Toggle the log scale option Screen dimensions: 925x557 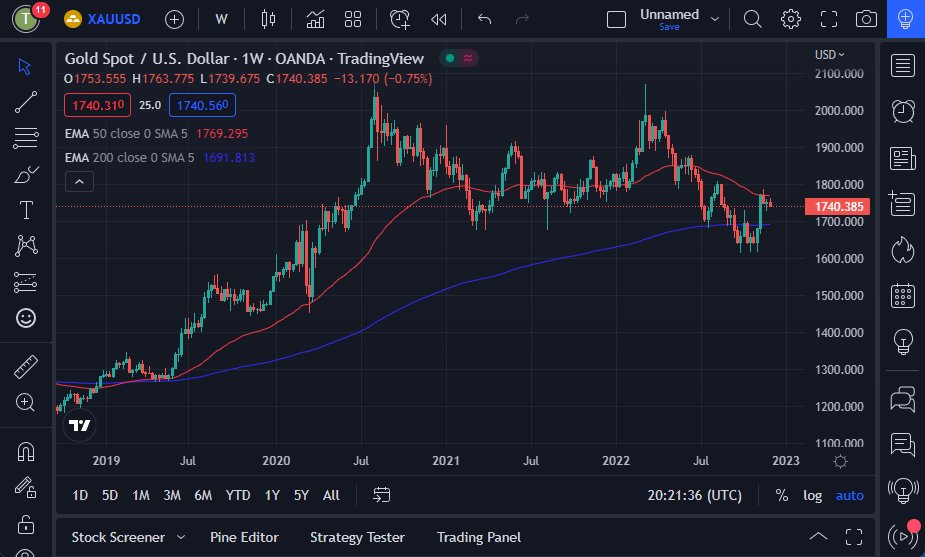pyautogui.click(x=812, y=495)
